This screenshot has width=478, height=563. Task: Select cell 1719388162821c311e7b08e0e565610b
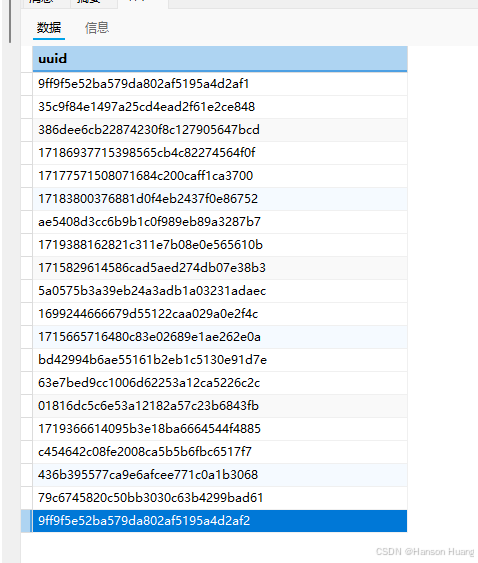220,245
